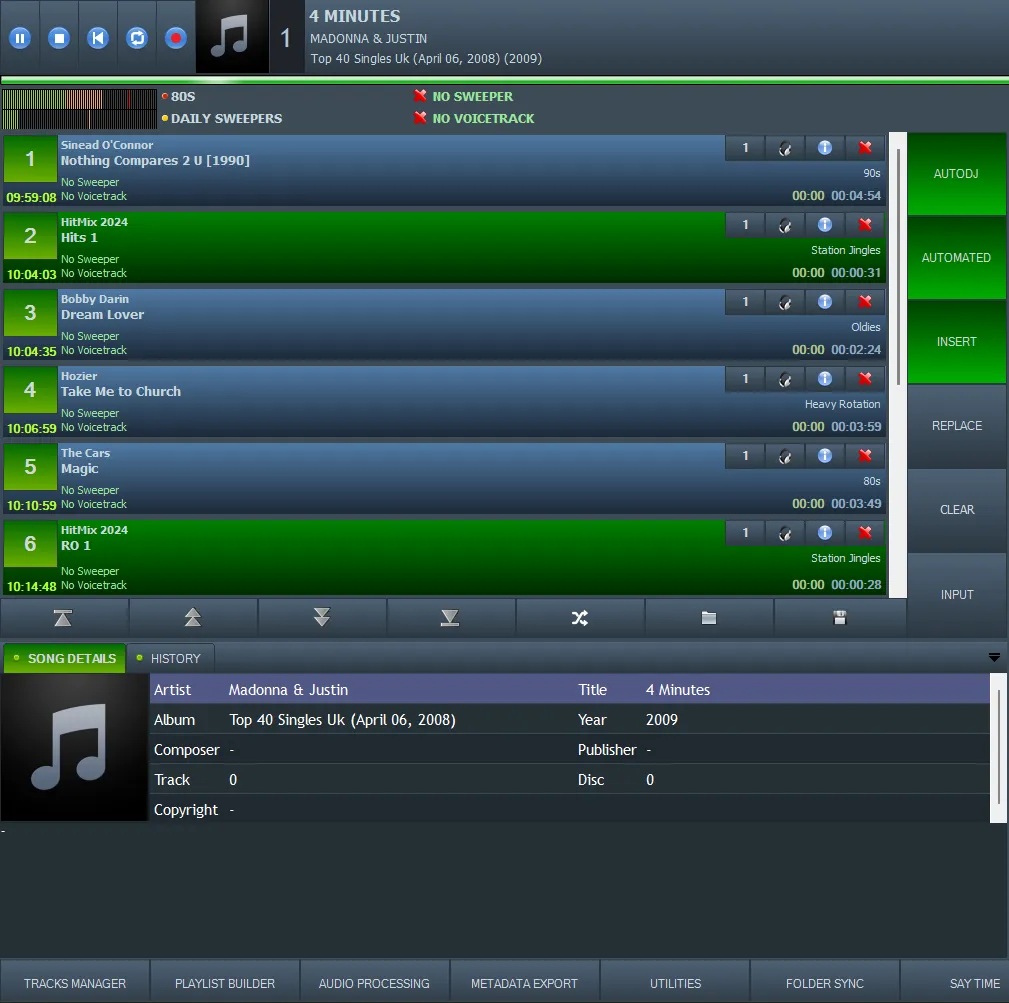Screen dimensions: 1009x1003
Task: Stop playback with the stop button
Action: click(59, 39)
